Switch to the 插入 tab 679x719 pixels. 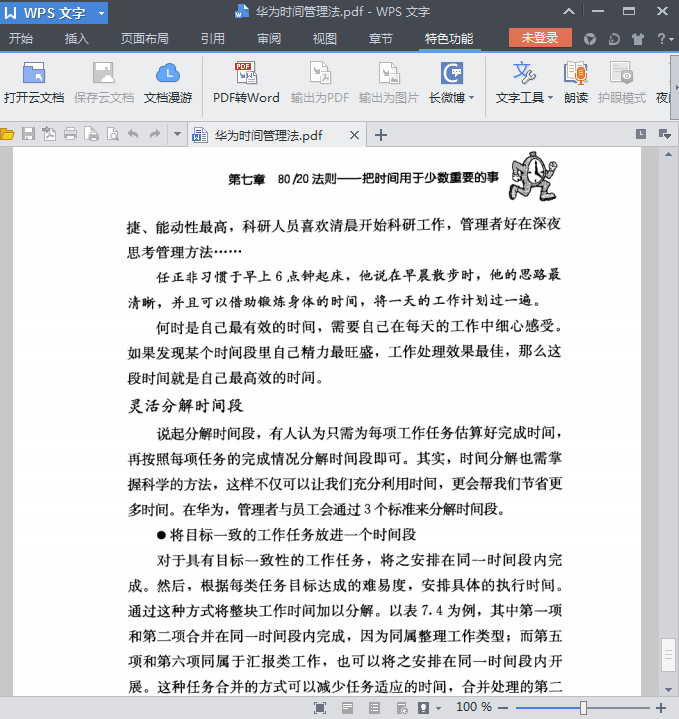[x=77, y=39]
